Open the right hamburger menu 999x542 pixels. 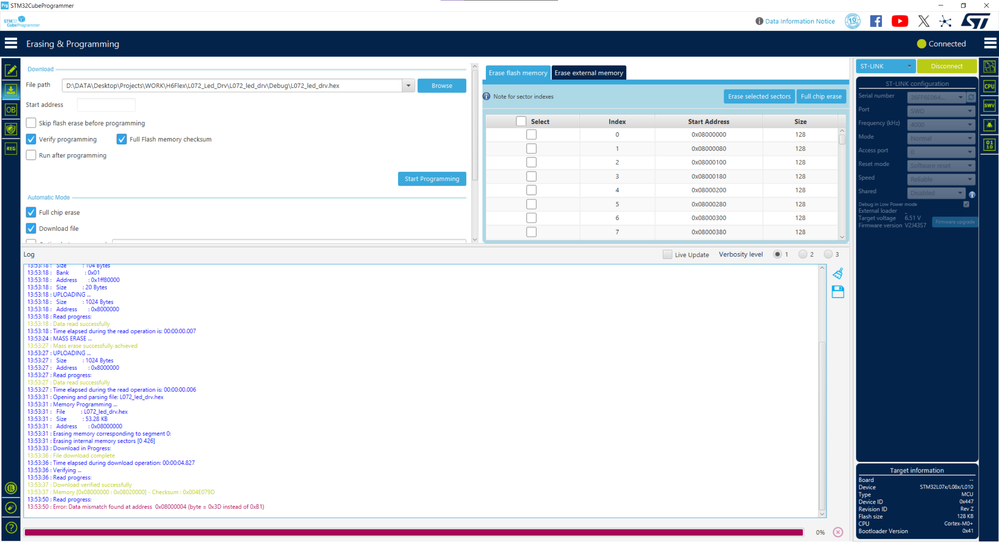click(990, 43)
